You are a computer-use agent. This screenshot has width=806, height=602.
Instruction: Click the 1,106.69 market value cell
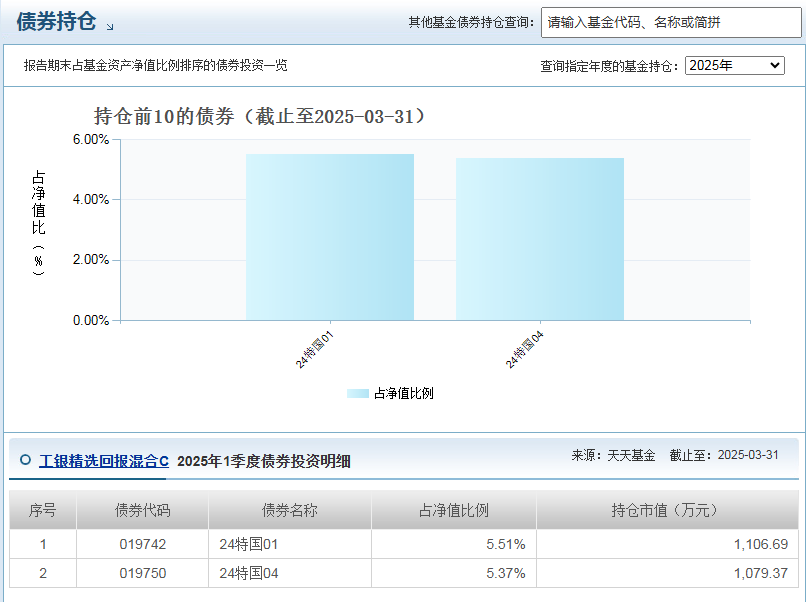[667, 544]
